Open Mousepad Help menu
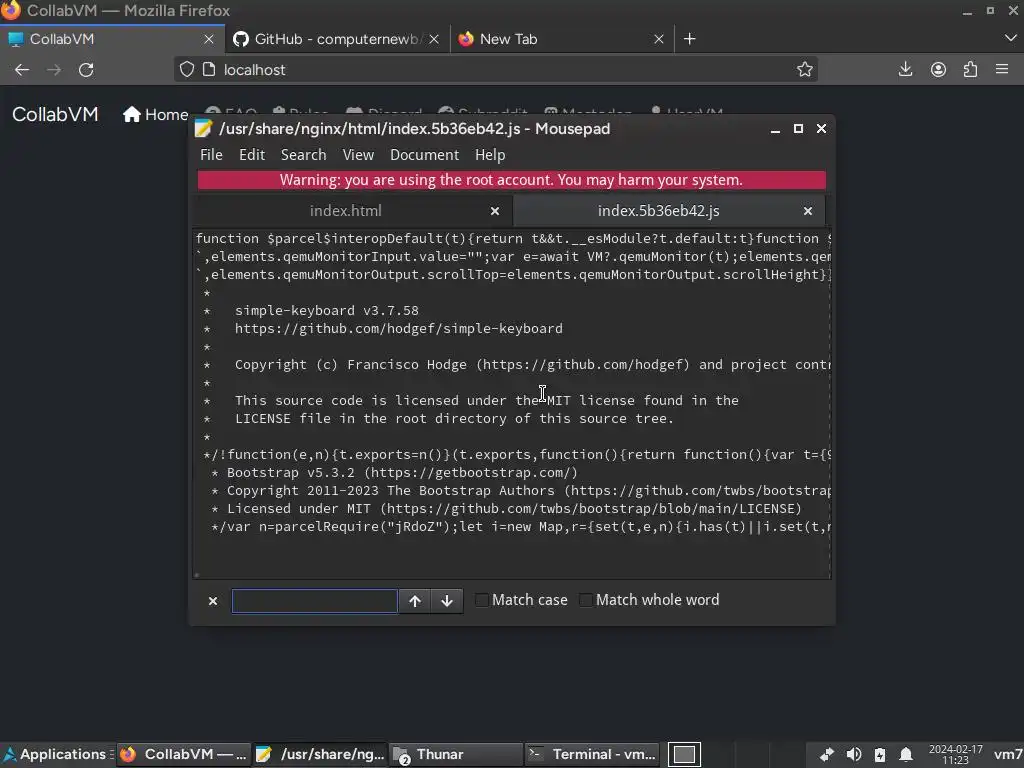The width and height of the screenshot is (1024, 768). pyautogui.click(x=490, y=155)
